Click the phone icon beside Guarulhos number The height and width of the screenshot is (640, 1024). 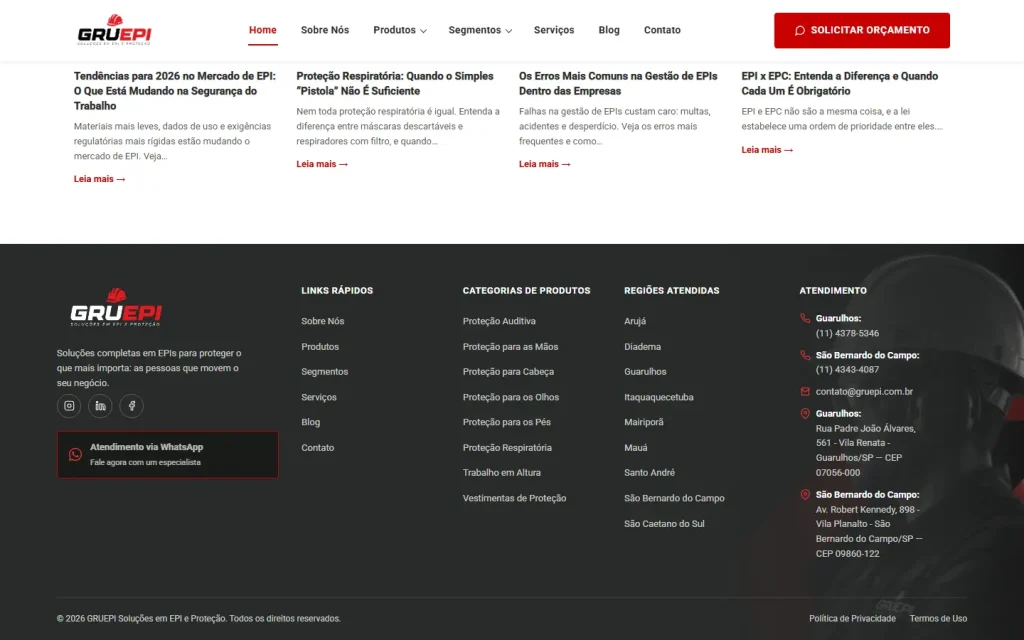point(805,318)
